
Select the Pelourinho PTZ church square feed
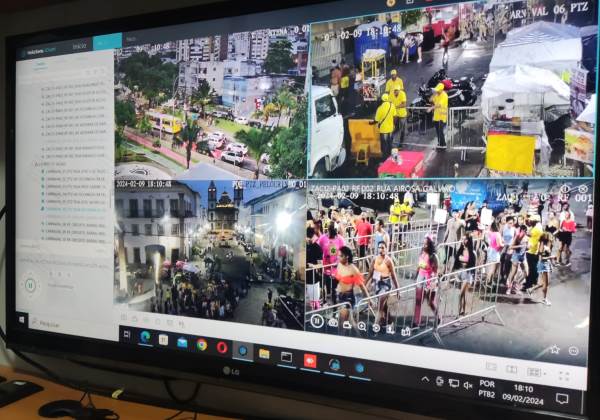210,252
